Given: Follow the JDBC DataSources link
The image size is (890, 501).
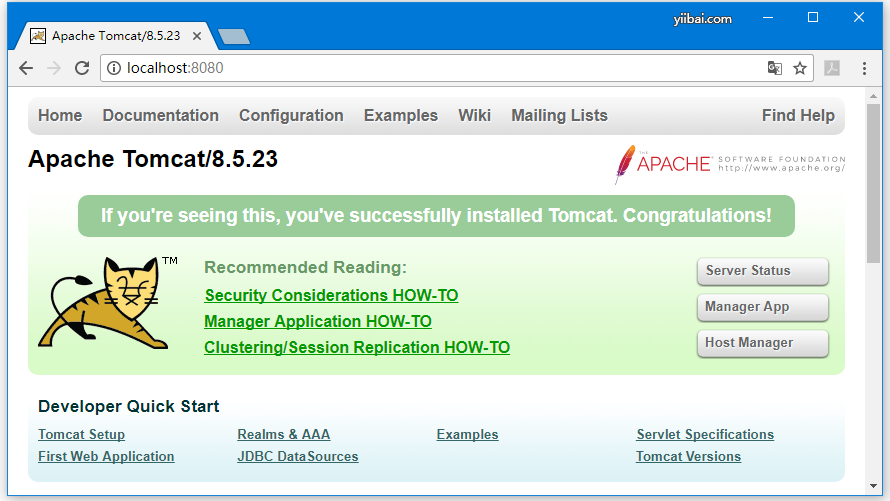Looking at the screenshot, I should click(297, 457).
